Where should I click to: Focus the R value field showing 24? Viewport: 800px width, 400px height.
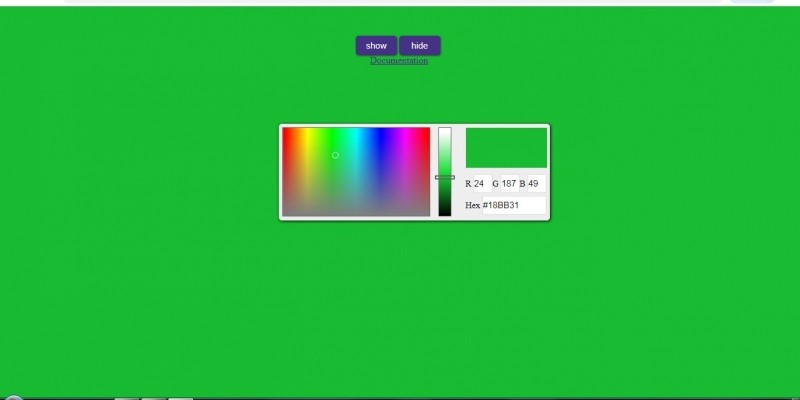[481, 184]
